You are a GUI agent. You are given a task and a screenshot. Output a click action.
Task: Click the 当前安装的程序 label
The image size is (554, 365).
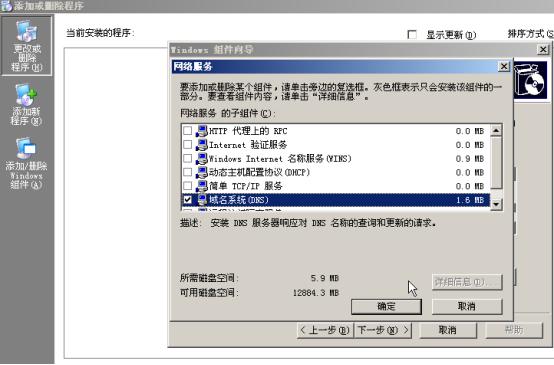click(100, 33)
